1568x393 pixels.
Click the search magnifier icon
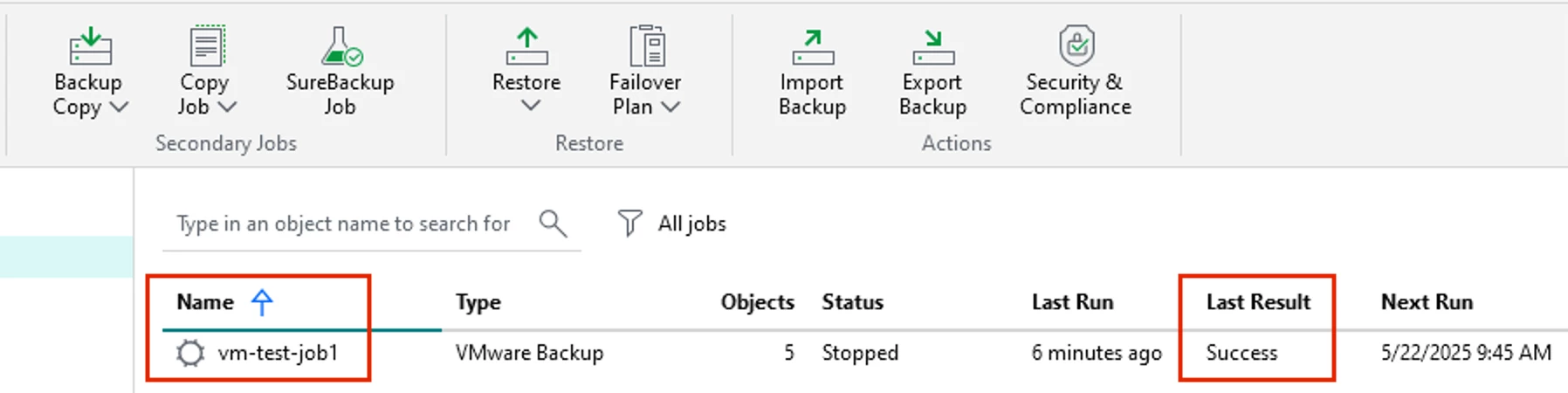click(553, 223)
